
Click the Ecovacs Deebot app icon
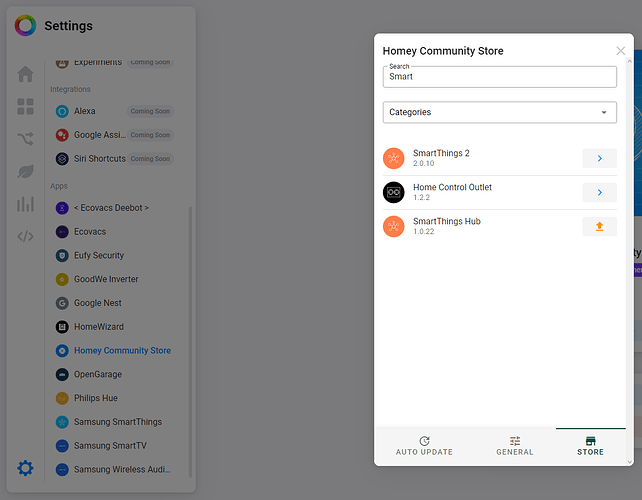pyautogui.click(x=62, y=208)
